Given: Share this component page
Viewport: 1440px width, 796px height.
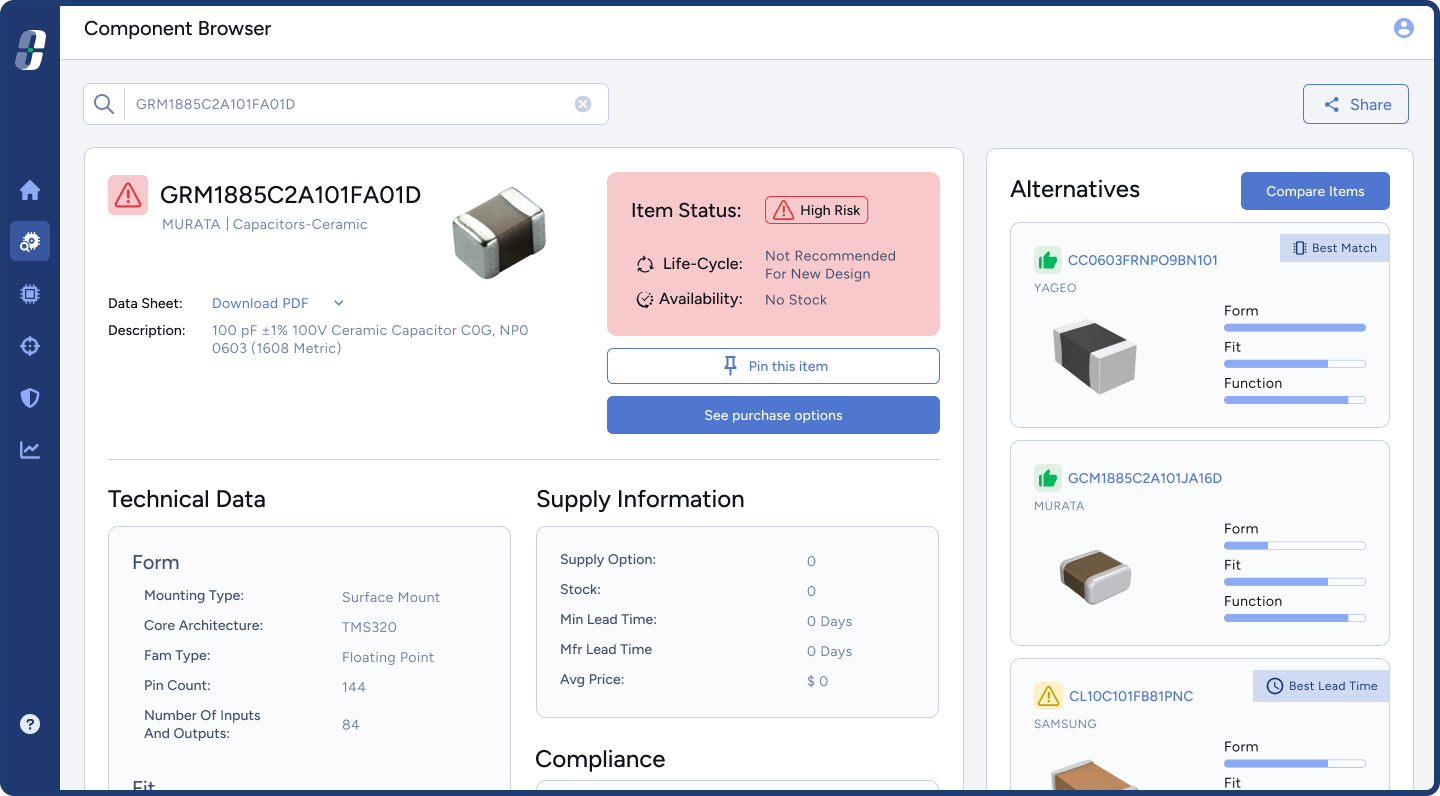Looking at the screenshot, I should [x=1356, y=104].
